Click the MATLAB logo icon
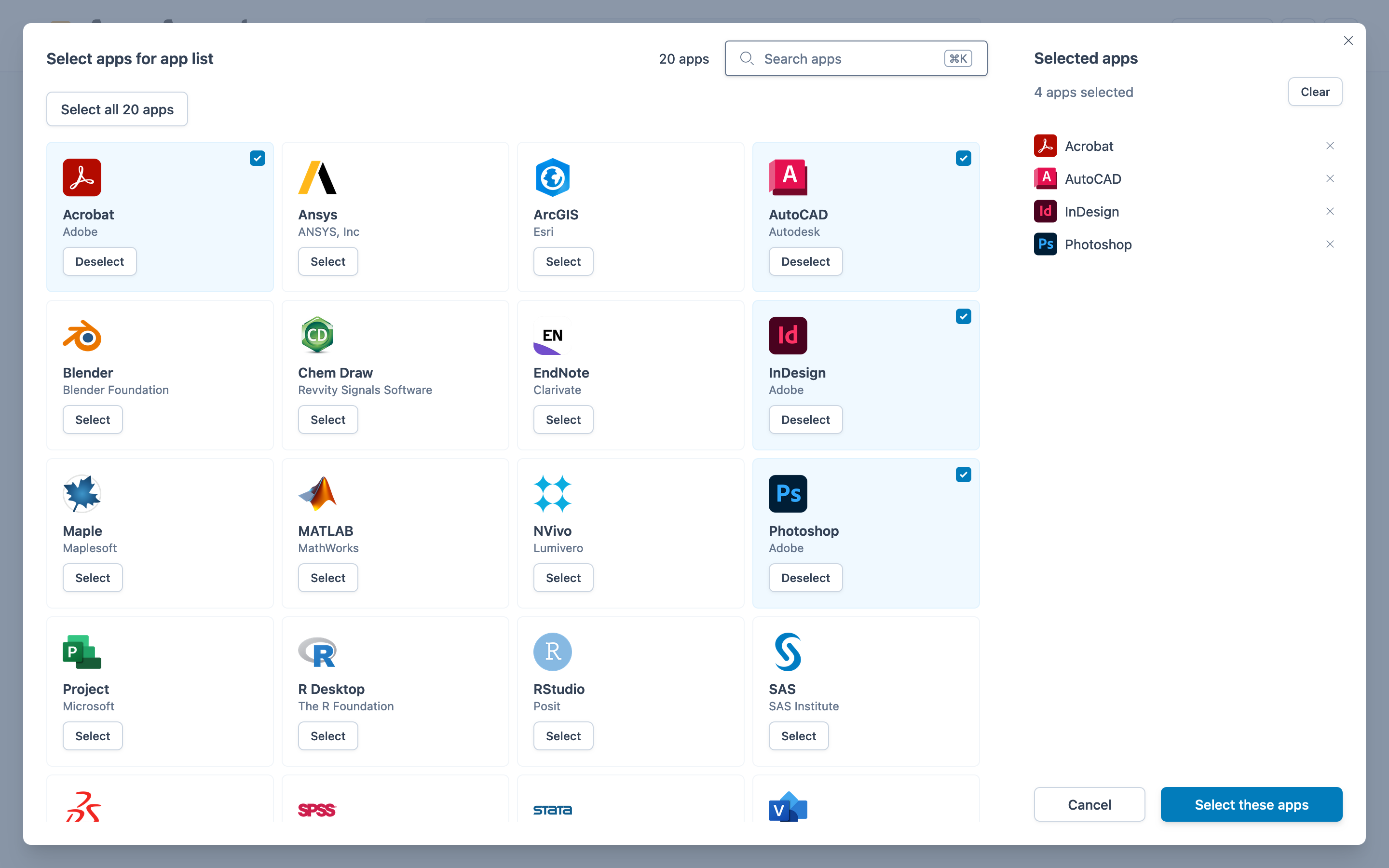 317,493
